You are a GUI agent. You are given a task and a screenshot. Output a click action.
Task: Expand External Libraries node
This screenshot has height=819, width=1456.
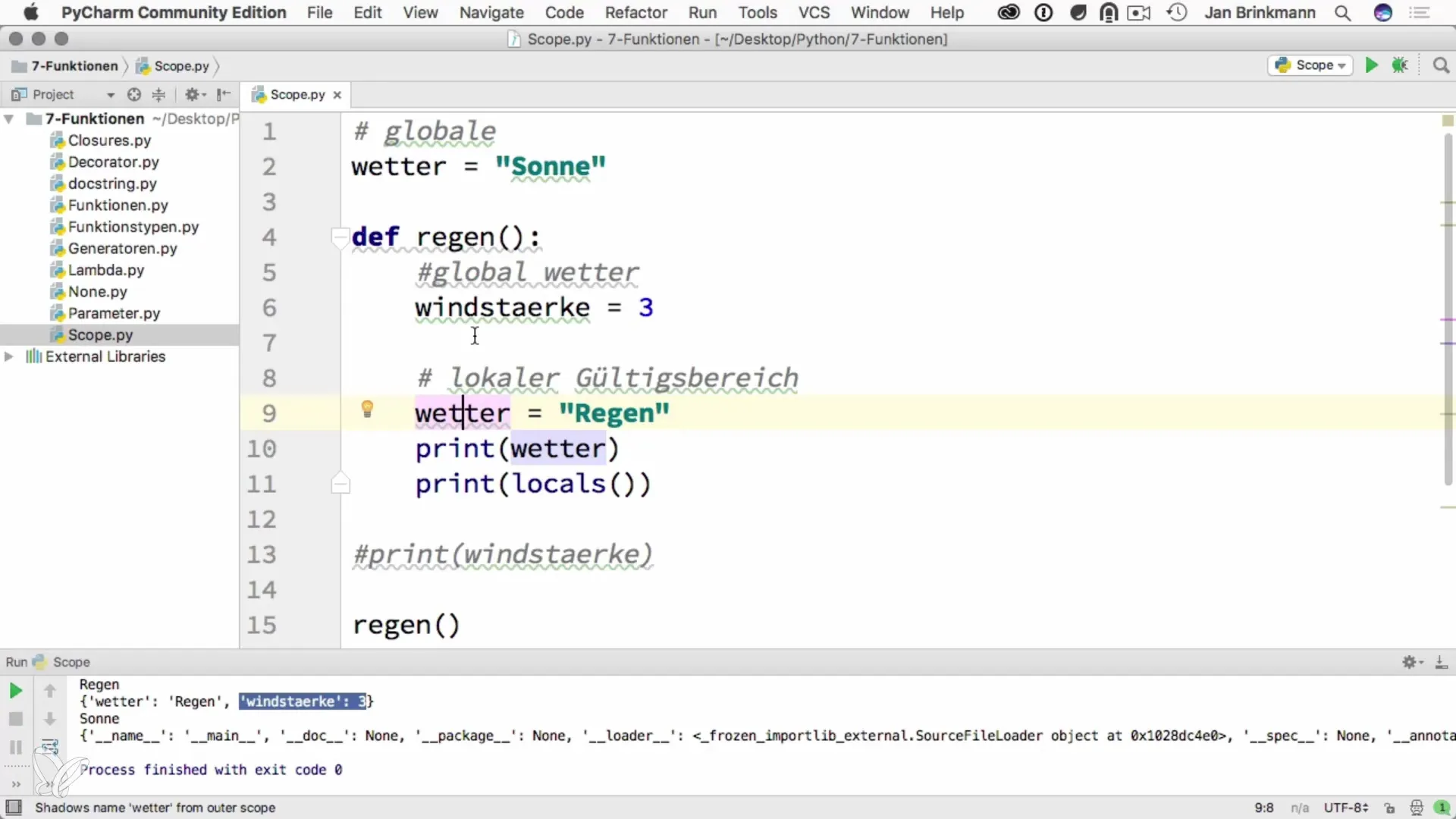pos(9,356)
